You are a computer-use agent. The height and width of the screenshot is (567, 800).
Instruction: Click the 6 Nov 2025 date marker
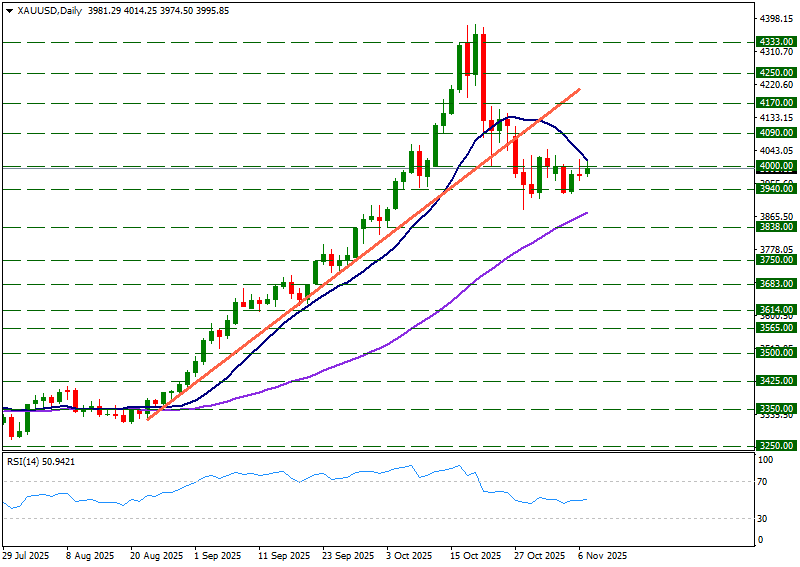click(602, 555)
